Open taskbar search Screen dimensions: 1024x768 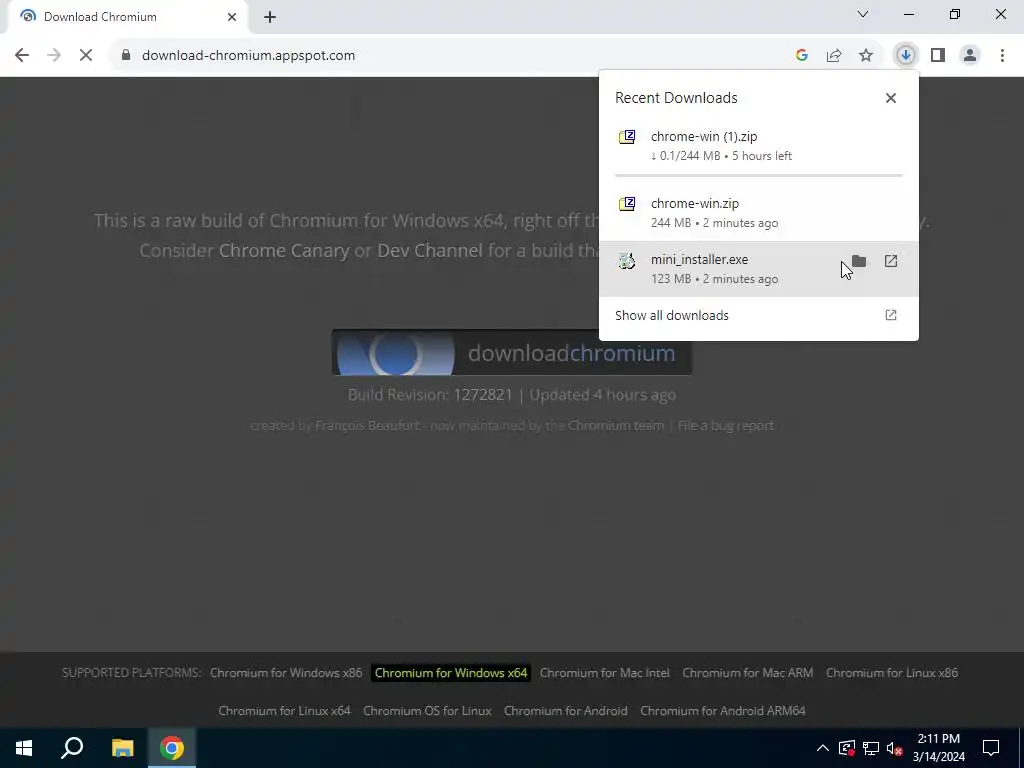[x=72, y=748]
